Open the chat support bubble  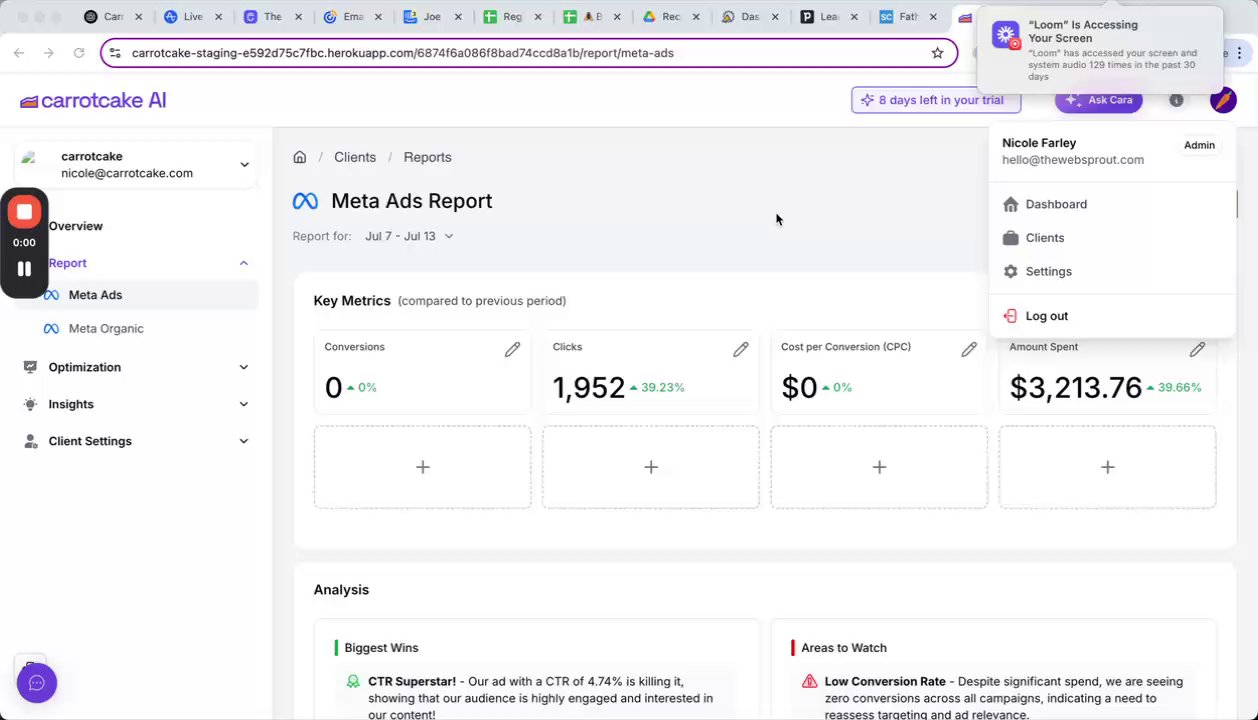[x=37, y=683]
